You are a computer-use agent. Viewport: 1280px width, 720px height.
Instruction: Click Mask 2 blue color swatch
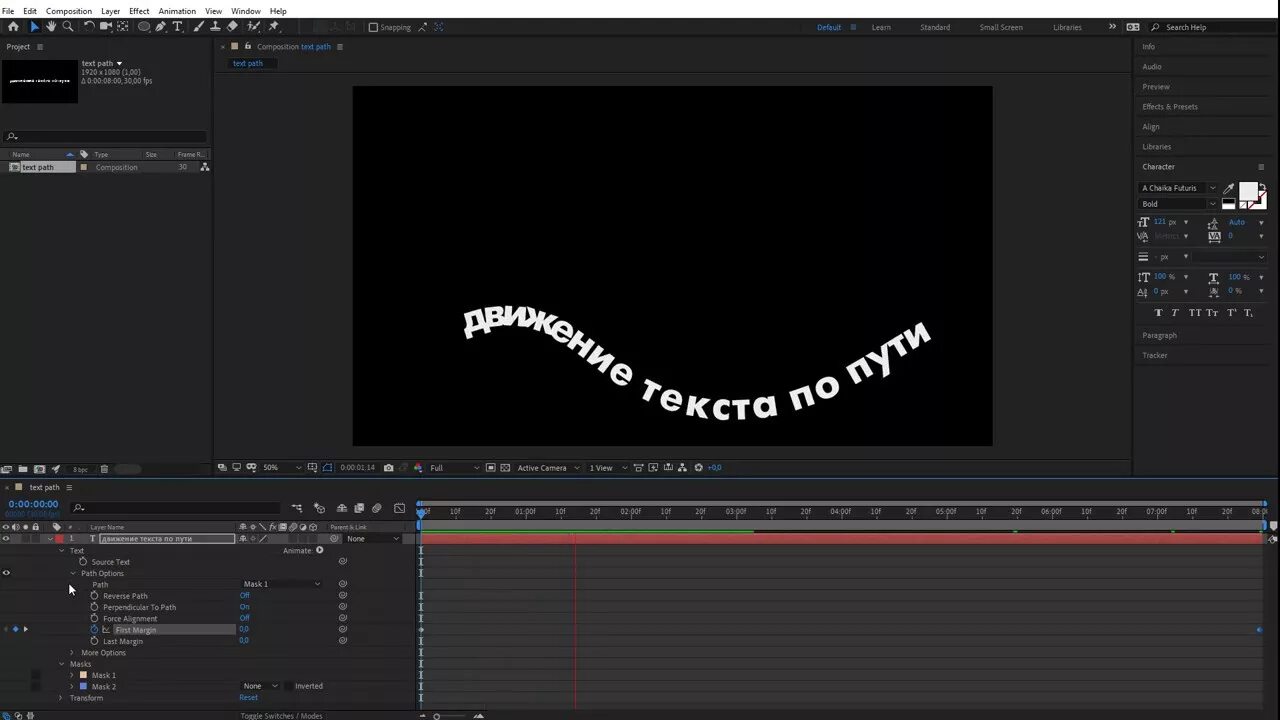tap(83, 687)
